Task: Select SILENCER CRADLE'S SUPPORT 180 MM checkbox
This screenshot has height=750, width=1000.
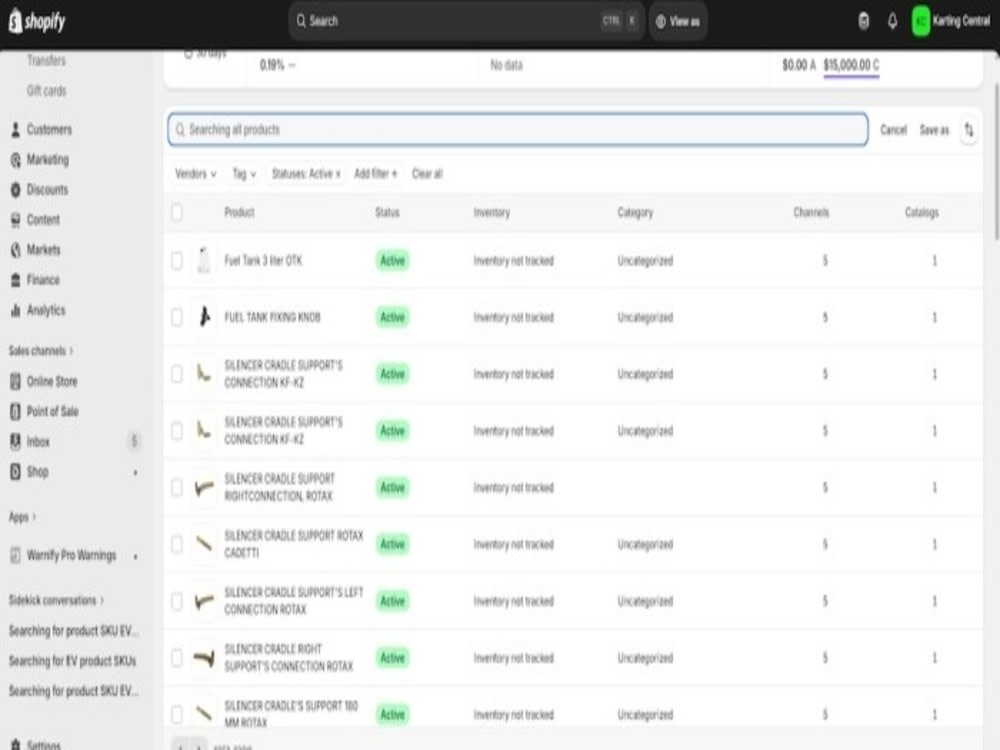Action: pos(177,714)
